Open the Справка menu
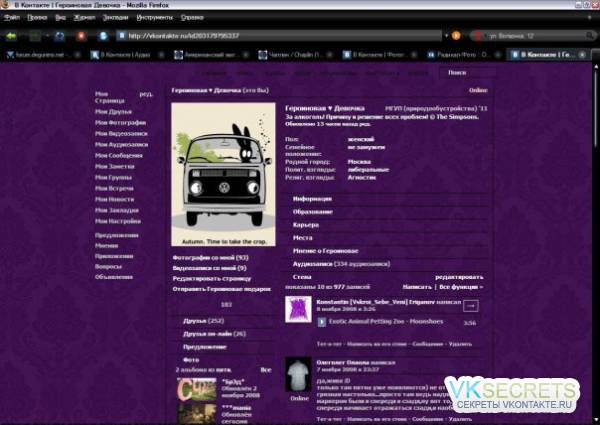The height and width of the screenshot is (425, 600). (192, 17)
